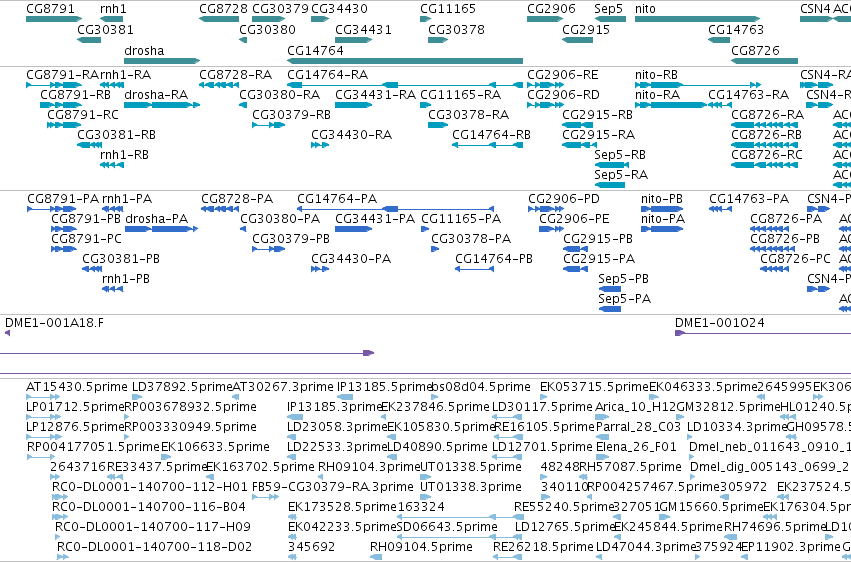Select the SD06643.5prime EST label
Viewport: 851px width, 562px height.
447,527
